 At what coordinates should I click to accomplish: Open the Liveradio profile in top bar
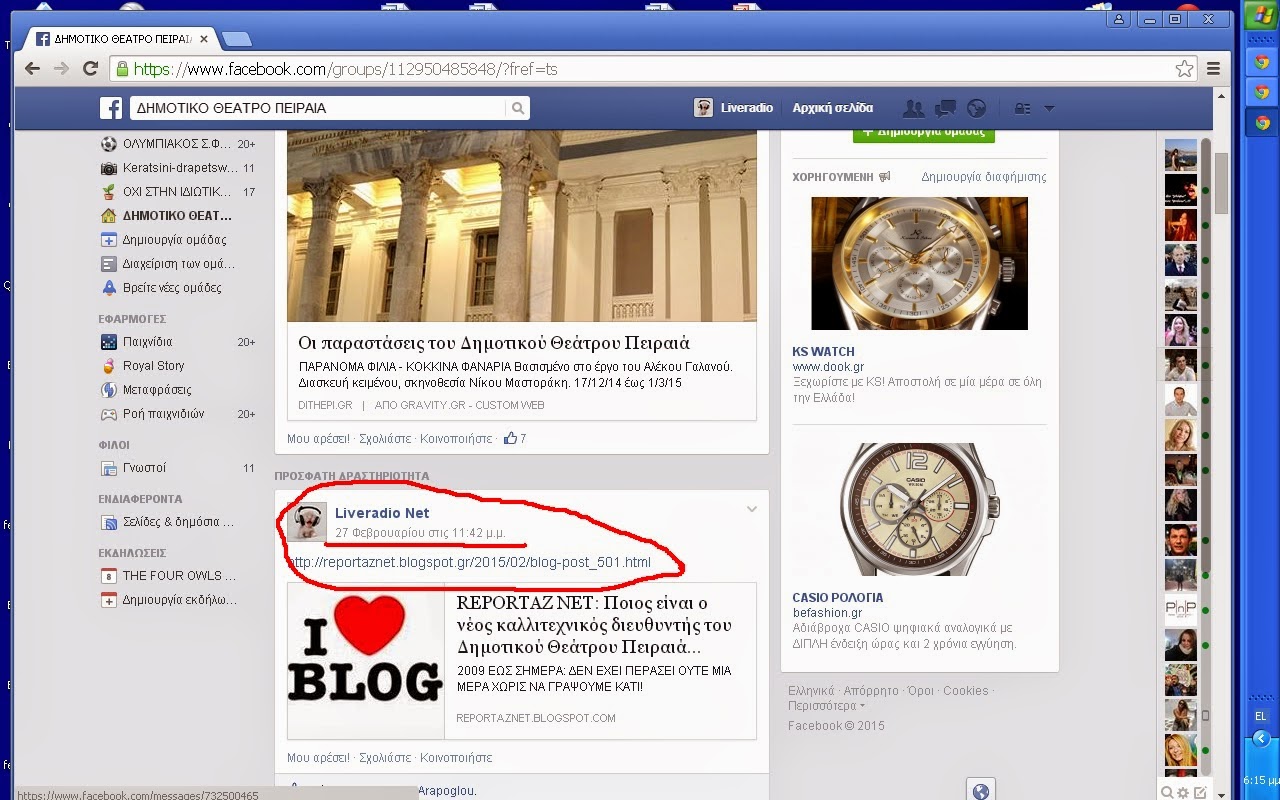733,108
